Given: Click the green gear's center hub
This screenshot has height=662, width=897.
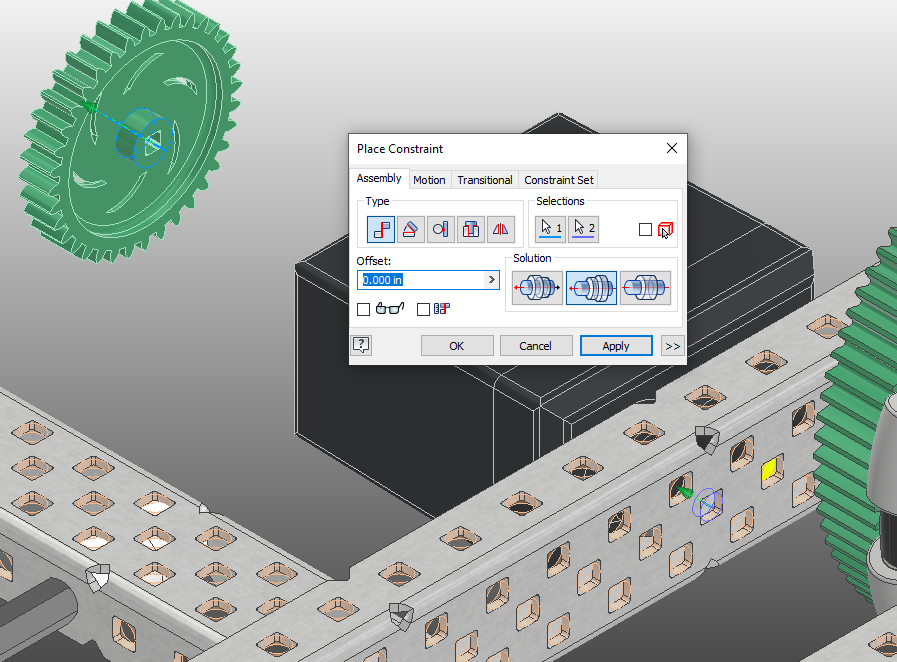Looking at the screenshot, I should [x=145, y=138].
